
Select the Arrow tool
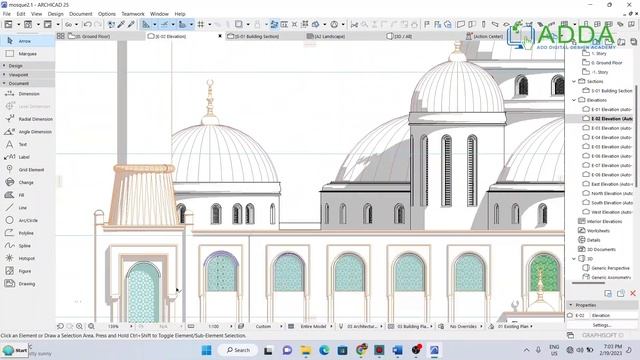pos(27,41)
